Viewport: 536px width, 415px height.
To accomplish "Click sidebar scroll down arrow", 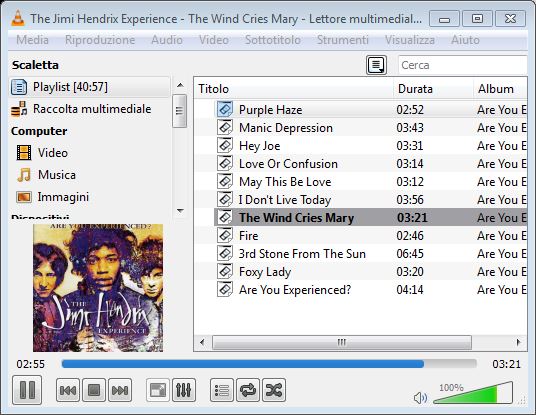I will tap(180, 211).
